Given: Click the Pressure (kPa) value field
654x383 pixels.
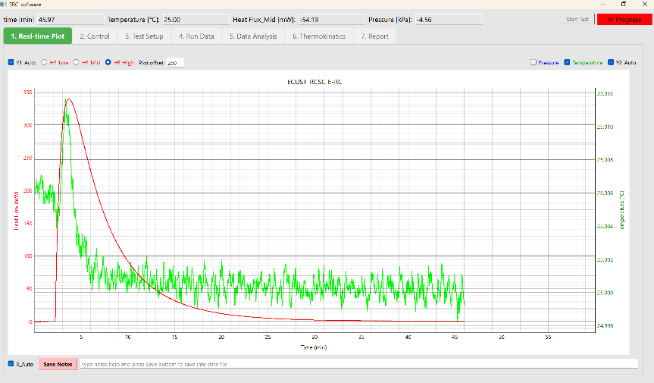Looking at the screenshot, I should [x=448, y=20].
